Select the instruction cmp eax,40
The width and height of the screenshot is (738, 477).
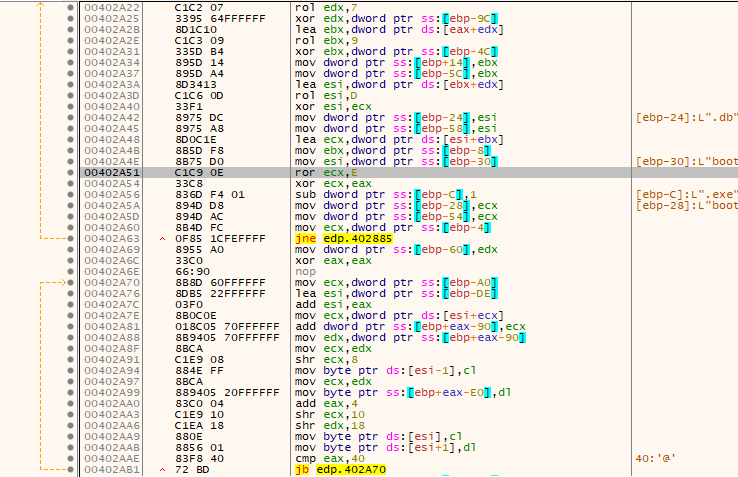click(x=330, y=459)
